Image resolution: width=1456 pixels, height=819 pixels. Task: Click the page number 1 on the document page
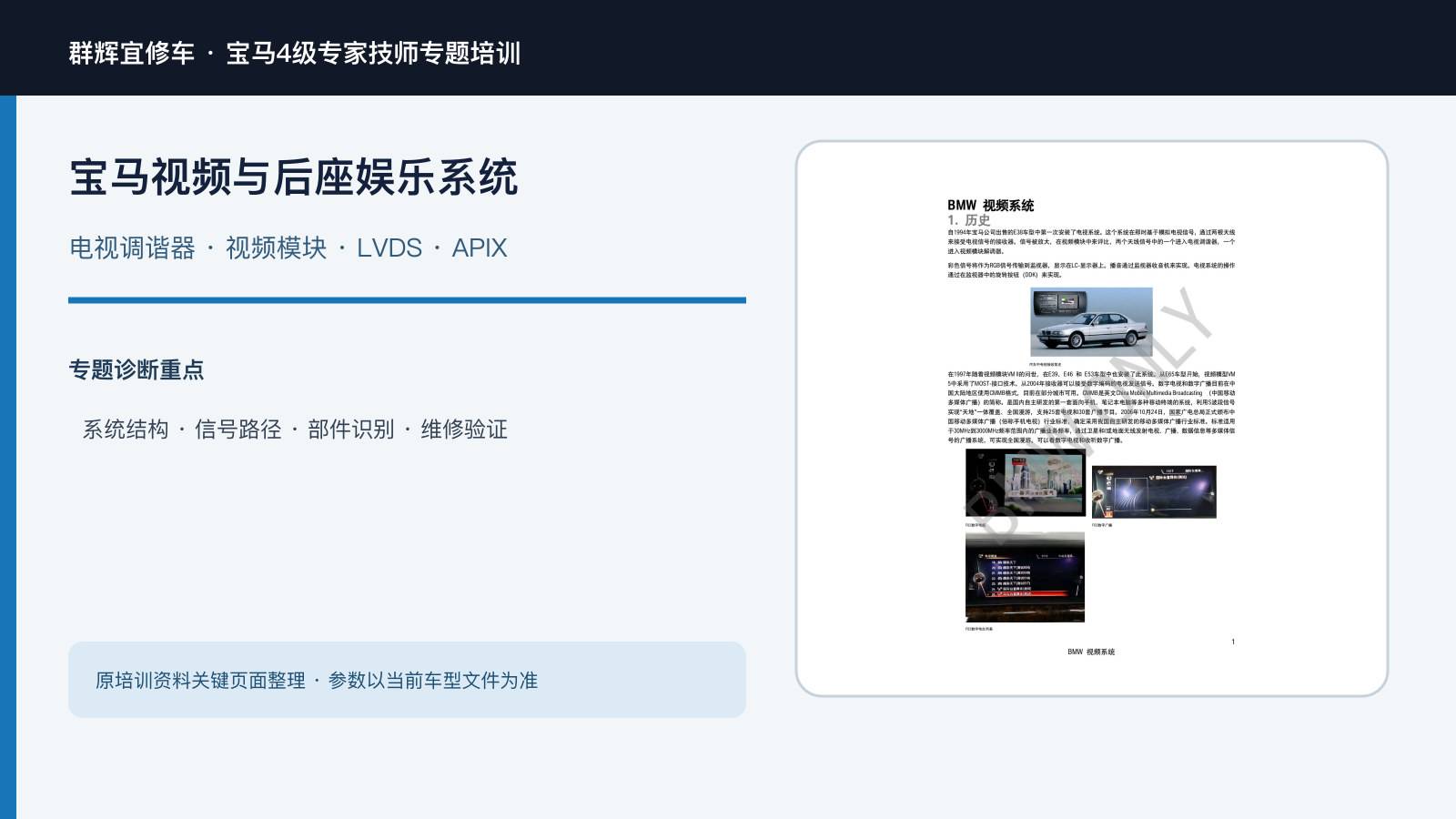coord(1233,642)
